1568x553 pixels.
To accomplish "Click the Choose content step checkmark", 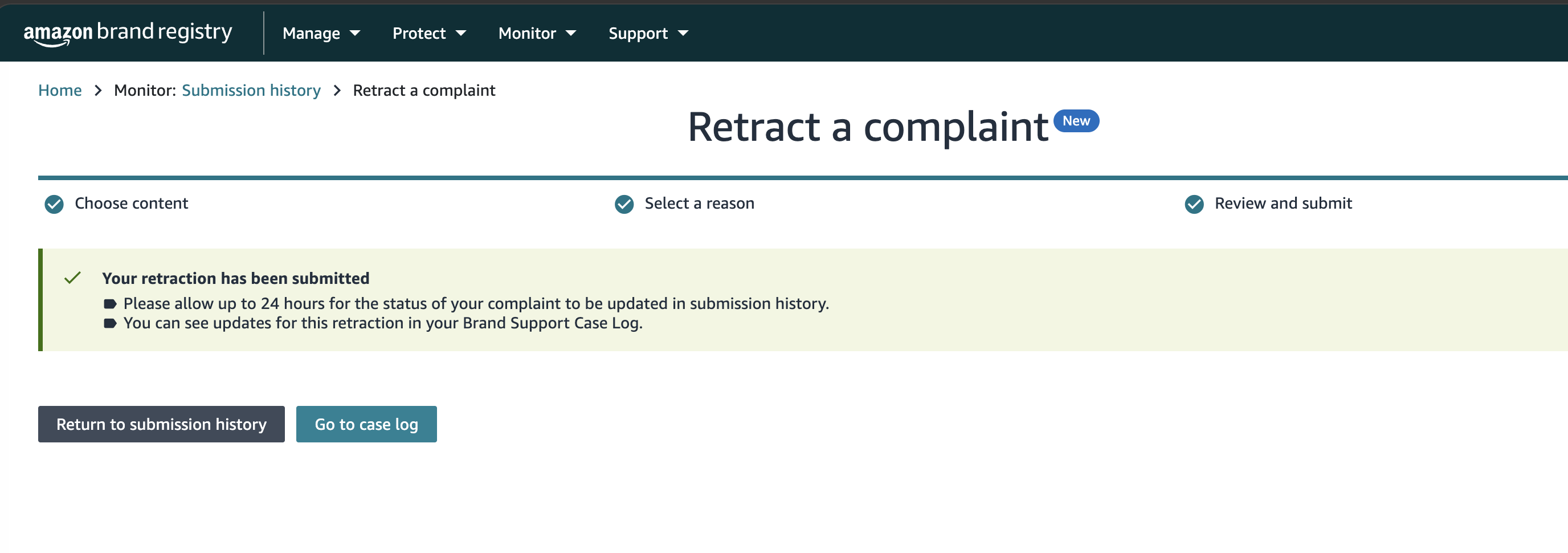I will click(x=54, y=204).
